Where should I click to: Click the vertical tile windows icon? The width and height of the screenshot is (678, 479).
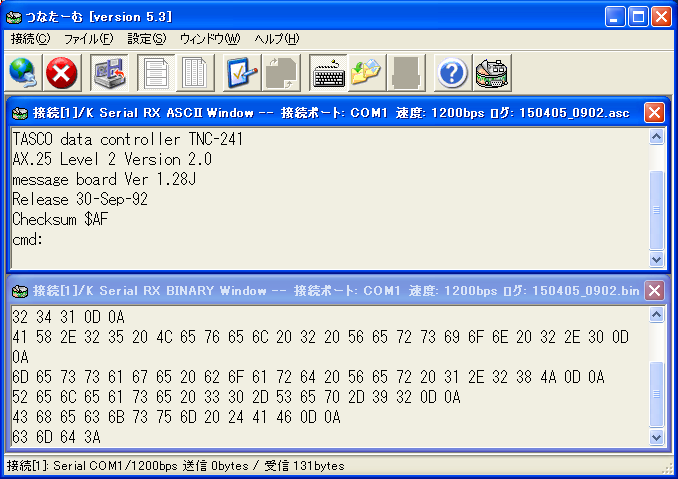(195, 73)
